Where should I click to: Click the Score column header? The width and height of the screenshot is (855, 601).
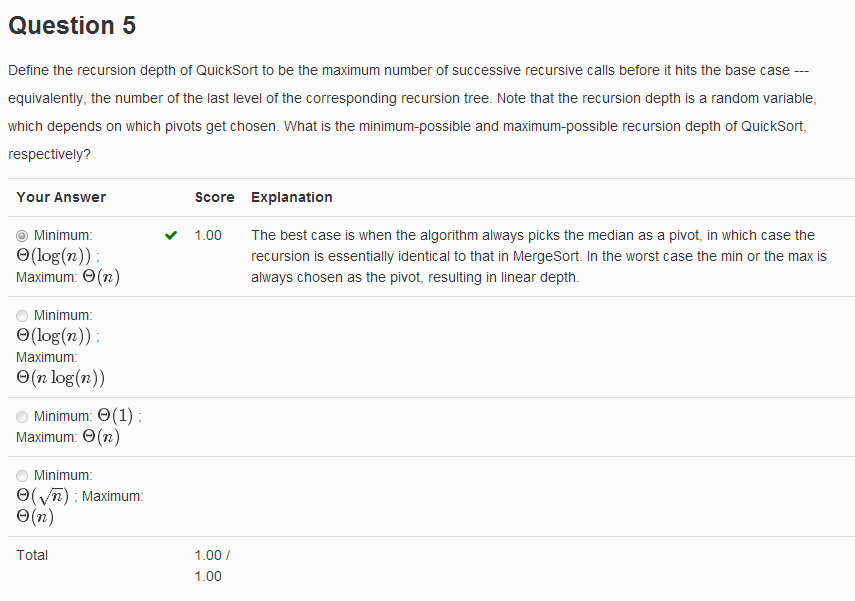coord(214,197)
